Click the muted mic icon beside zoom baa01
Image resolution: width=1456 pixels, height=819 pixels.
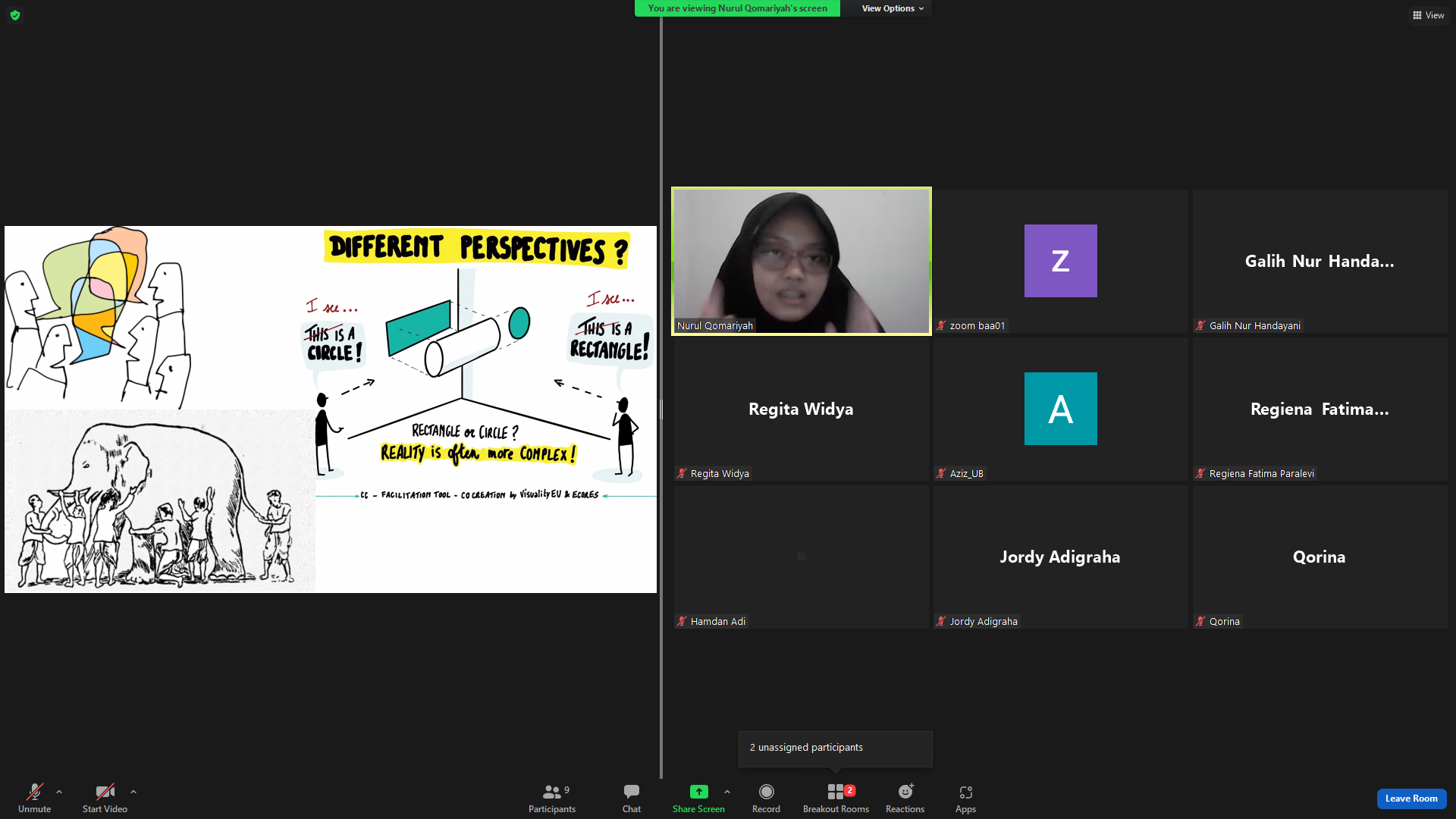pyautogui.click(x=941, y=326)
